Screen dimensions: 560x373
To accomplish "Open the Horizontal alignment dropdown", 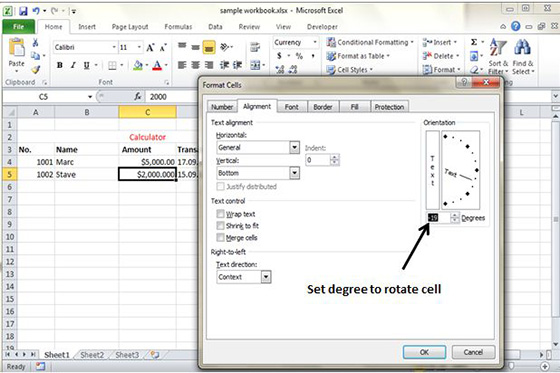I will 294,147.
